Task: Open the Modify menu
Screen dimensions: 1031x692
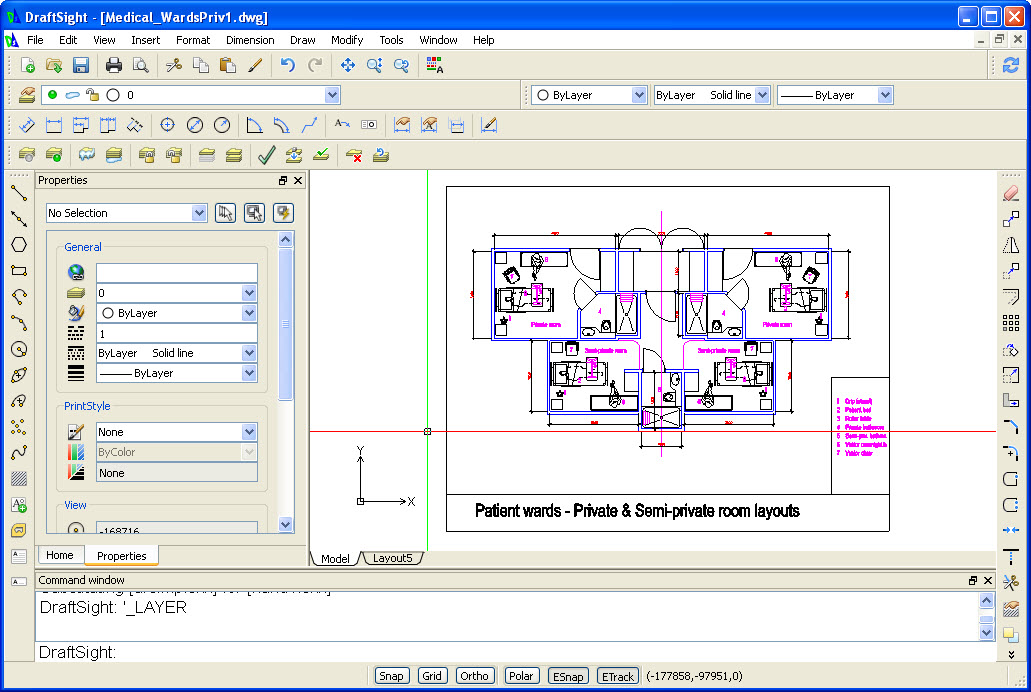Action: click(347, 40)
